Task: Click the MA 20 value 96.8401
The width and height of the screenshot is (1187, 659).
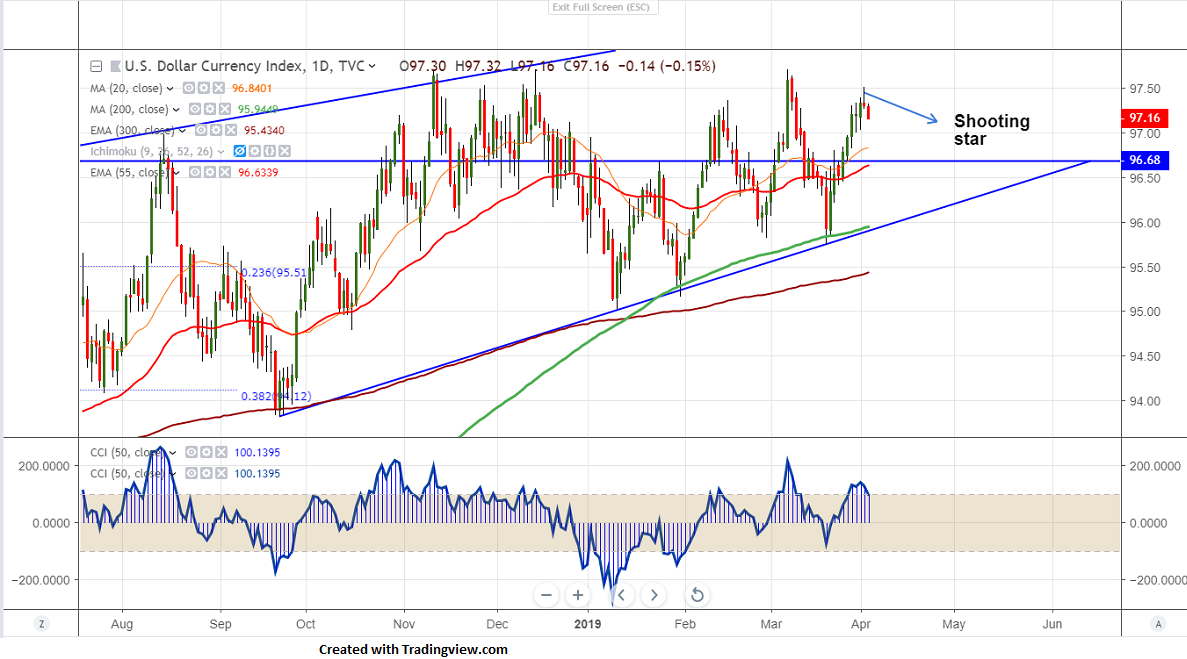Action: 252,89
